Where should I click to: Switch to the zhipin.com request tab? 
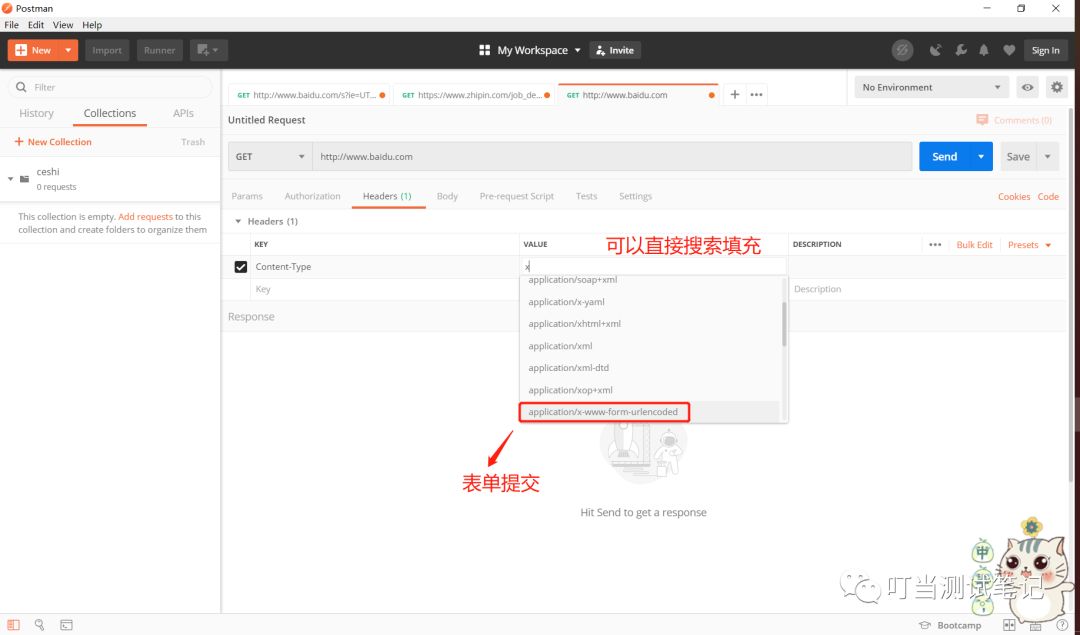point(475,95)
